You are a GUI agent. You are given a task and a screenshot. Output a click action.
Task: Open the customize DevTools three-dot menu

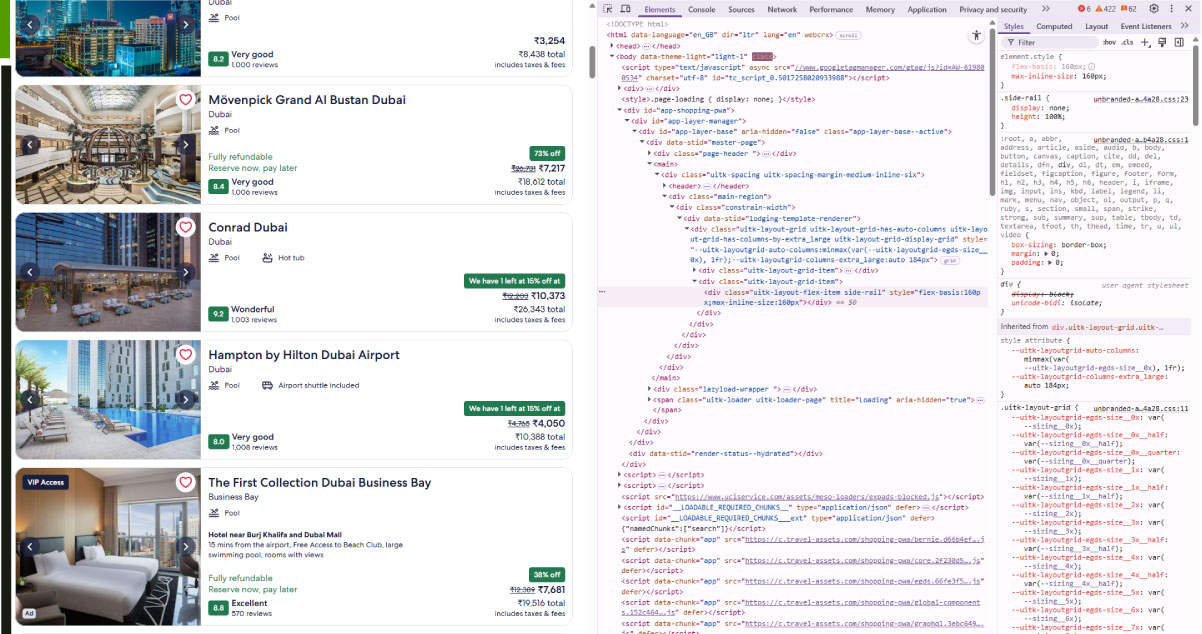pos(1171,8)
